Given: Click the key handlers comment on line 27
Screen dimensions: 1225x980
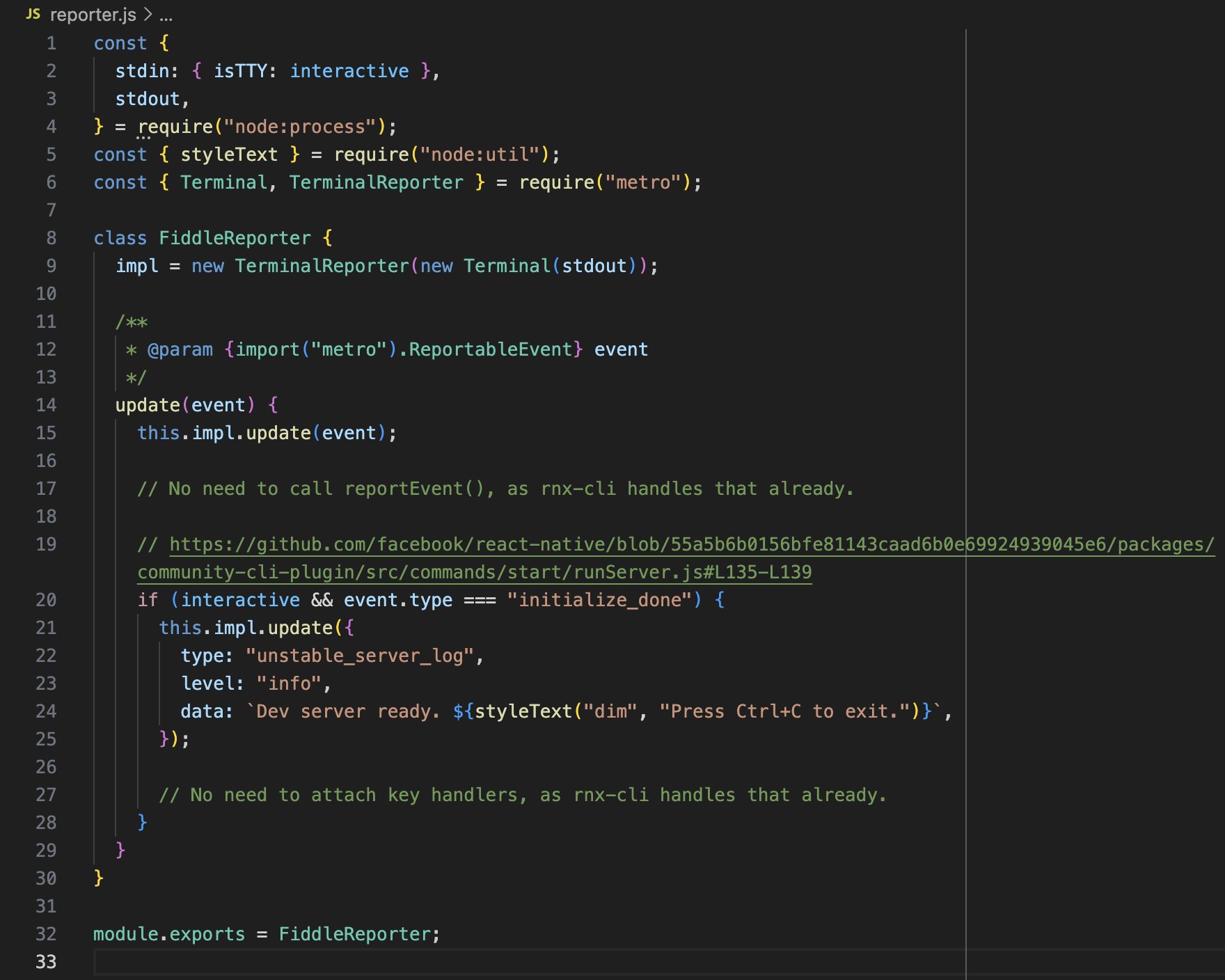Looking at the screenshot, I should 523,795.
